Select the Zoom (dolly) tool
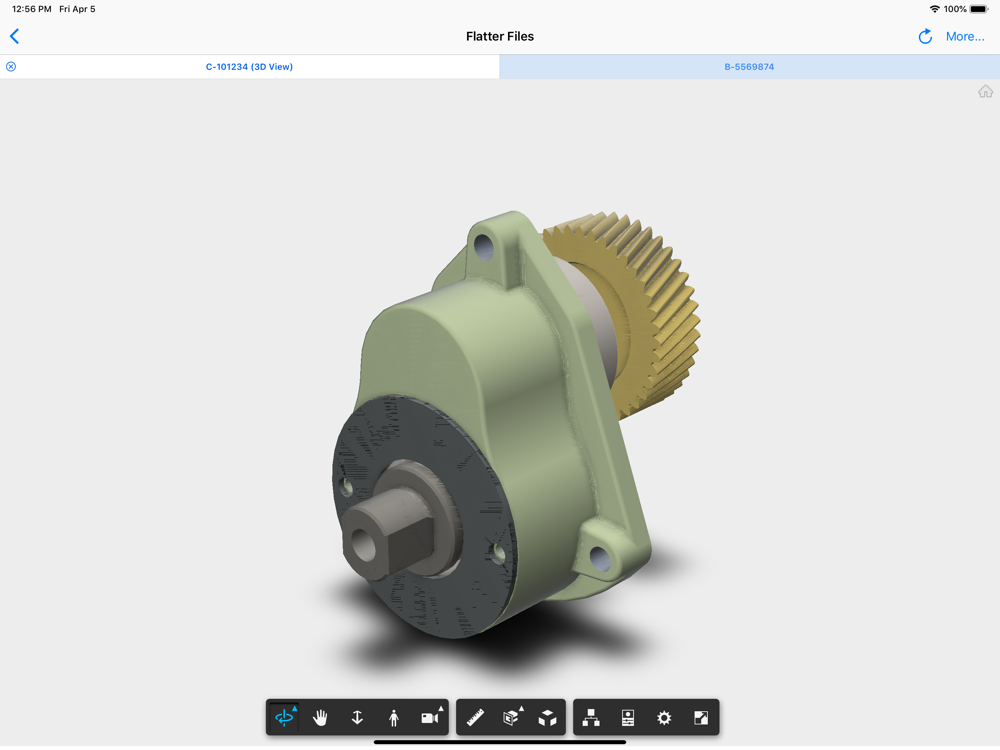This screenshot has width=1000, height=750. pyautogui.click(x=357, y=718)
